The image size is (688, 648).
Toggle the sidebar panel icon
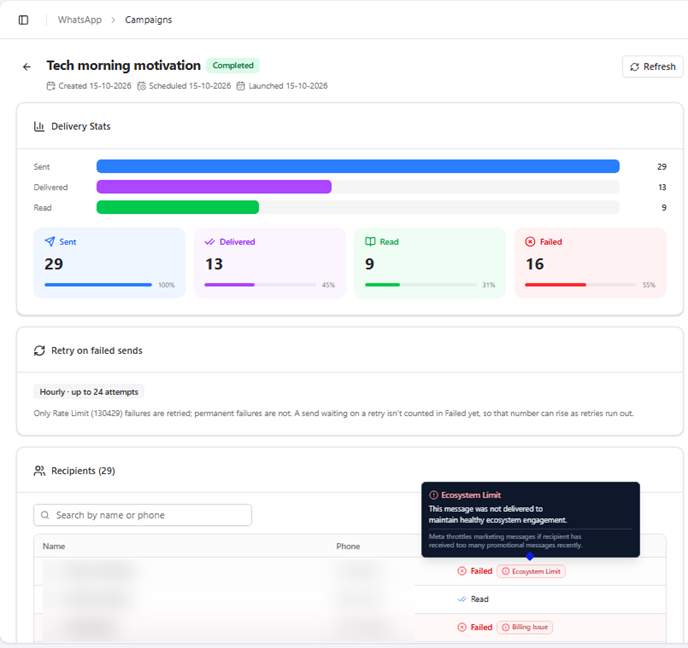pos(23,20)
